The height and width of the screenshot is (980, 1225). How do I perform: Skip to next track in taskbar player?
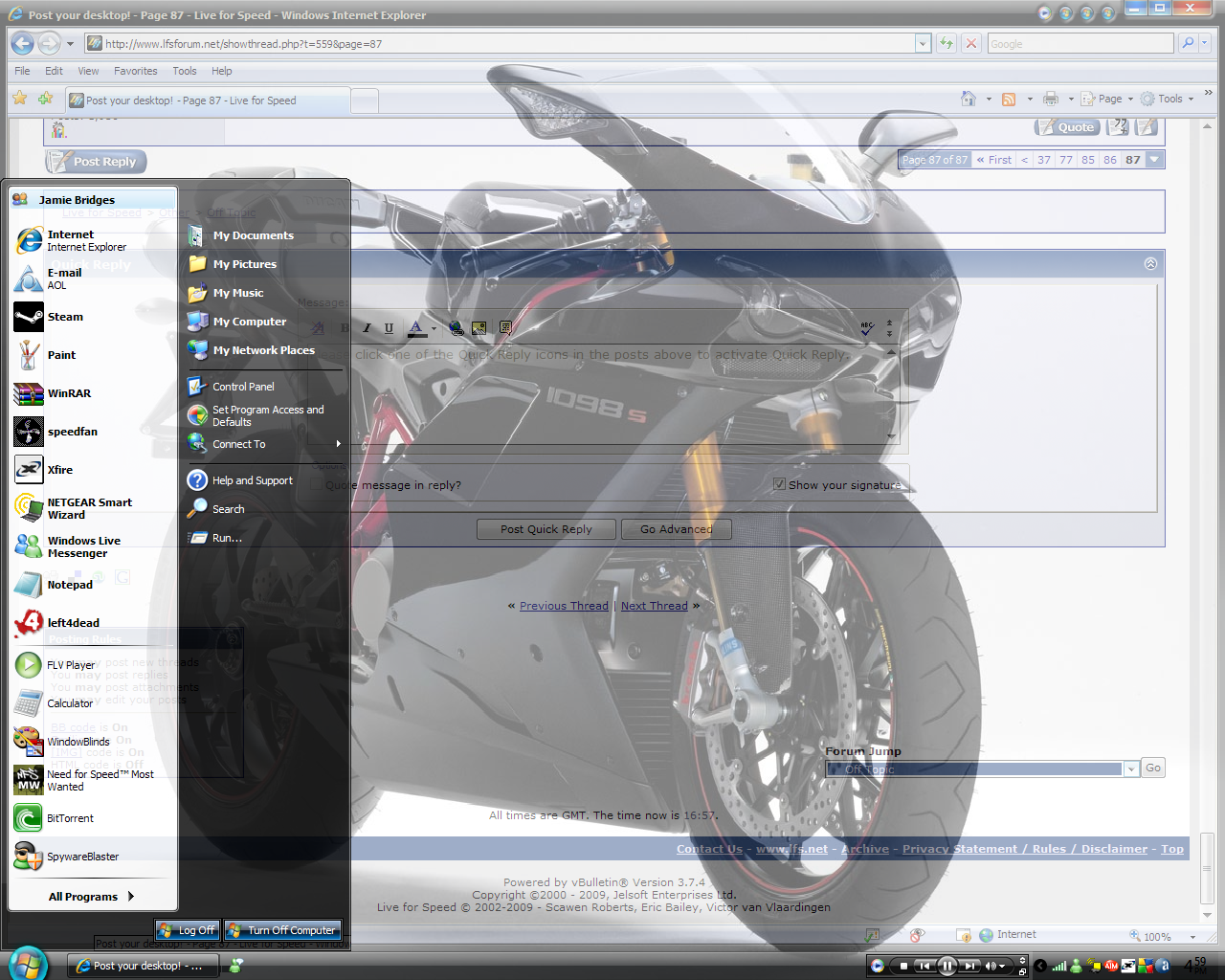[x=970, y=966]
